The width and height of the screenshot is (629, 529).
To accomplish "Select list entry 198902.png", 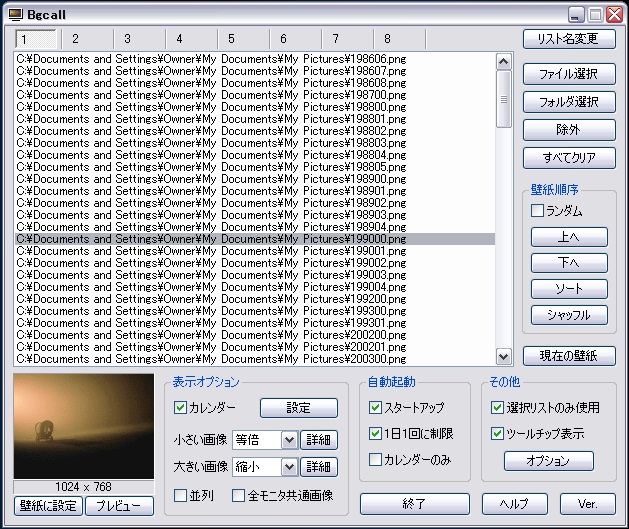I will [255, 203].
